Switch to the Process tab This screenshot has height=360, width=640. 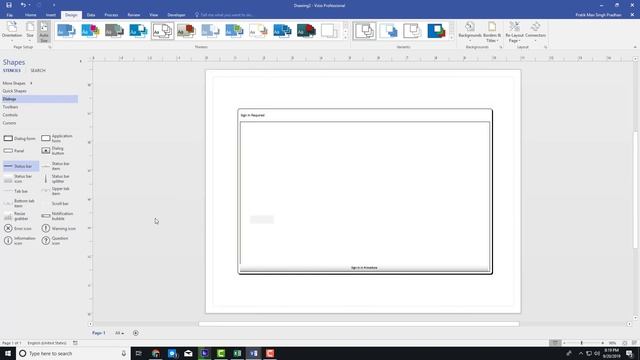click(111, 15)
